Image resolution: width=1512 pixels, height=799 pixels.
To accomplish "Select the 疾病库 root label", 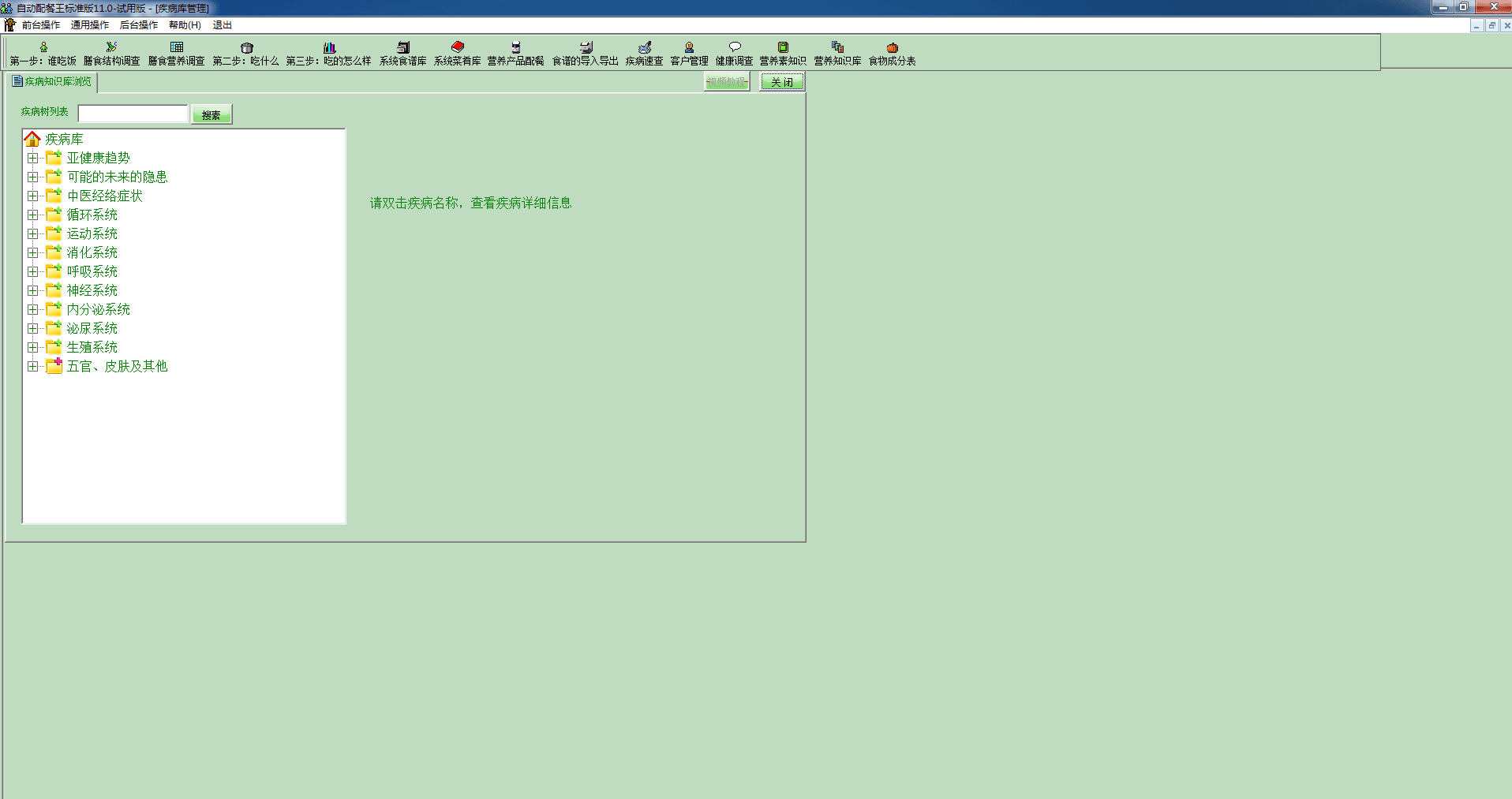I will 64,139.
